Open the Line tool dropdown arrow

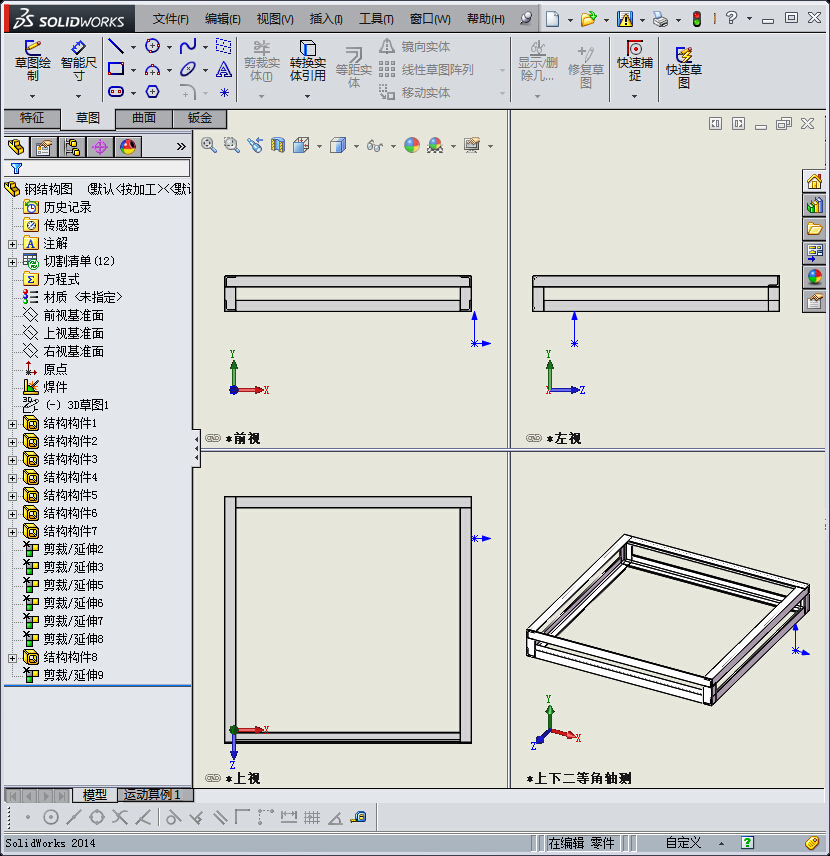tap(133, 47)
